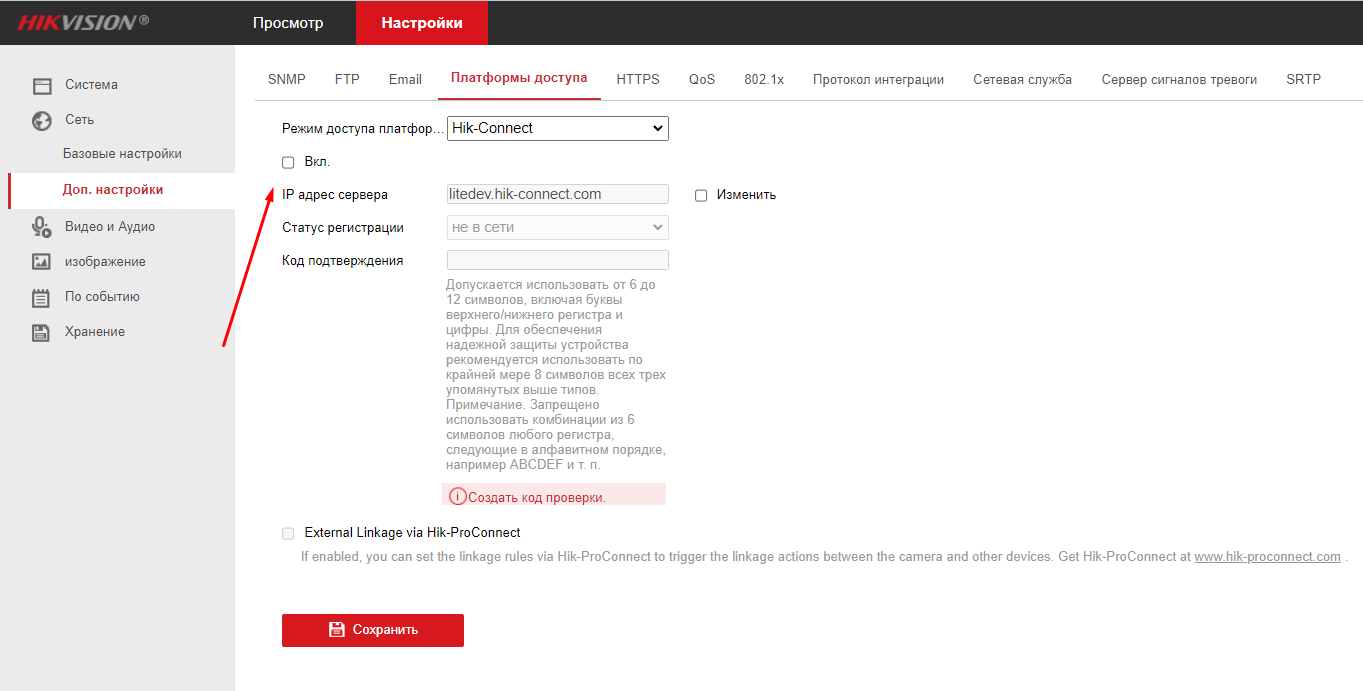The image size is (1363, 691).
Task: Open the Сервер сигналов тревоги tab
Action: 1179,79
